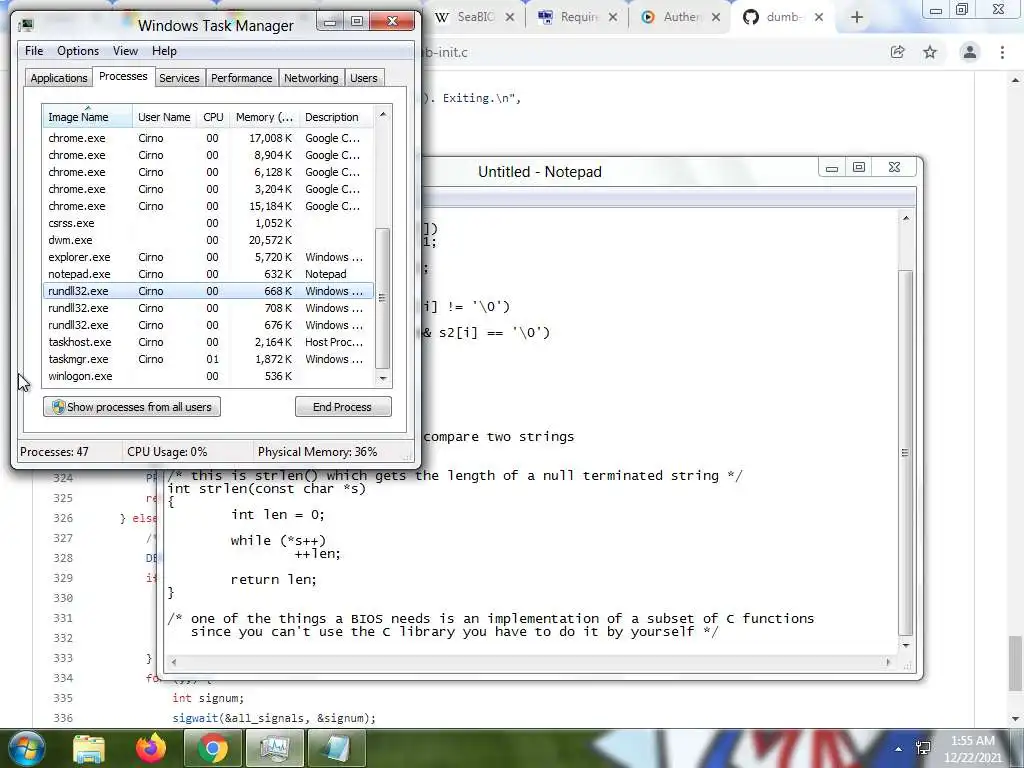The width and height of the screenshot is (1024, 768).
Task: Select the explorer.exe process row
Action: click(x=208, y=257)
